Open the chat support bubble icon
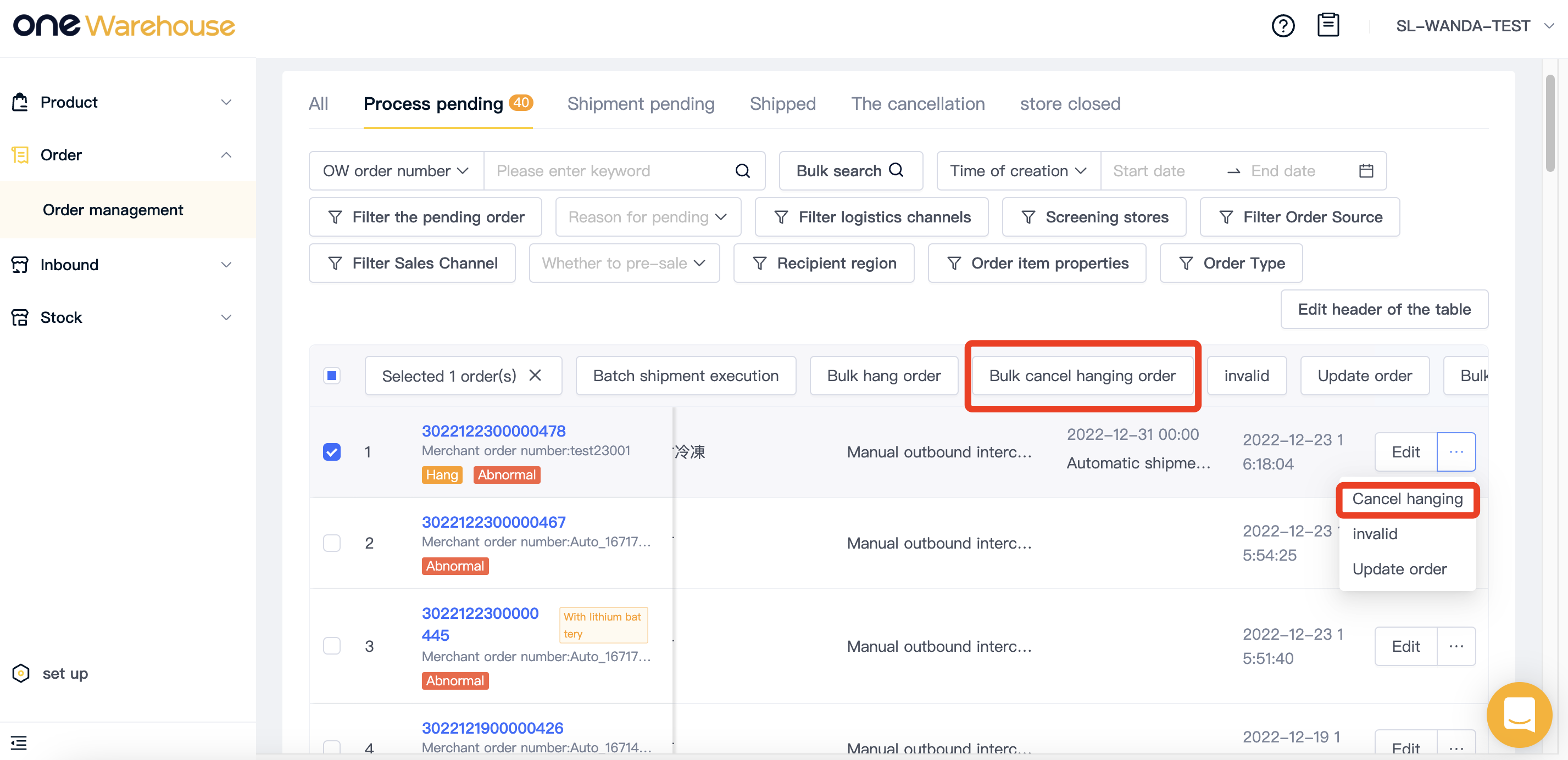This screenshot has width=1568, height=760. (1519, 714)
